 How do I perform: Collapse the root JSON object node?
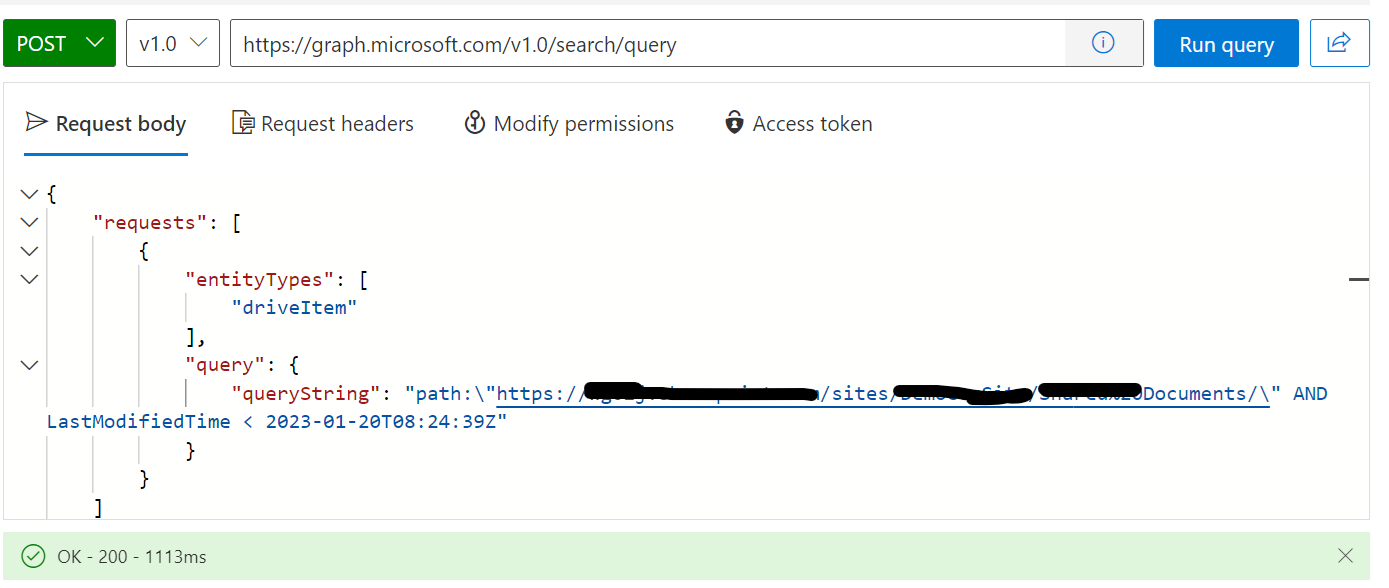29,193
